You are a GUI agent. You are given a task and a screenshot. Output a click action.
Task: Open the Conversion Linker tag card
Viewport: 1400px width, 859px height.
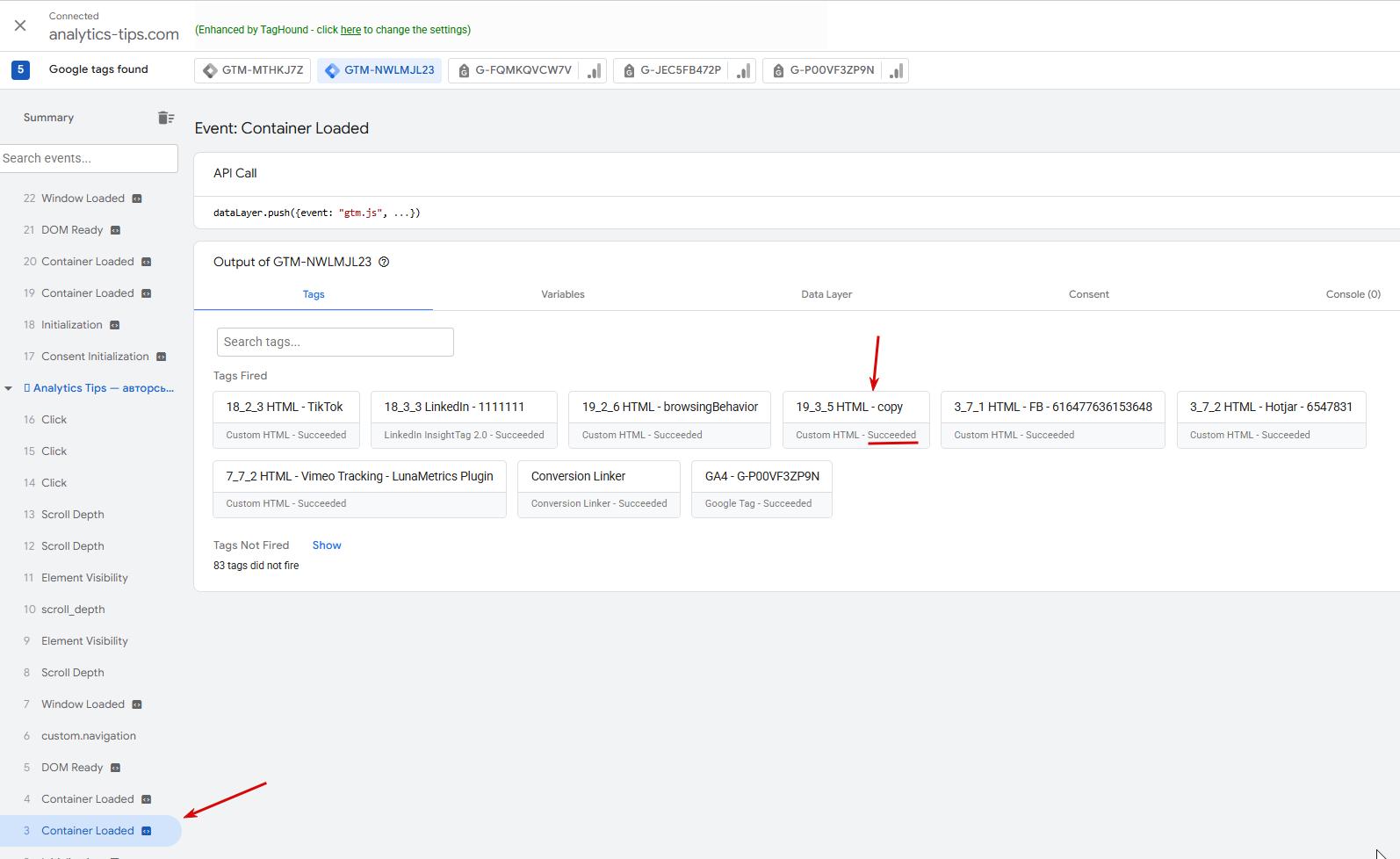[x=599, y=489]
